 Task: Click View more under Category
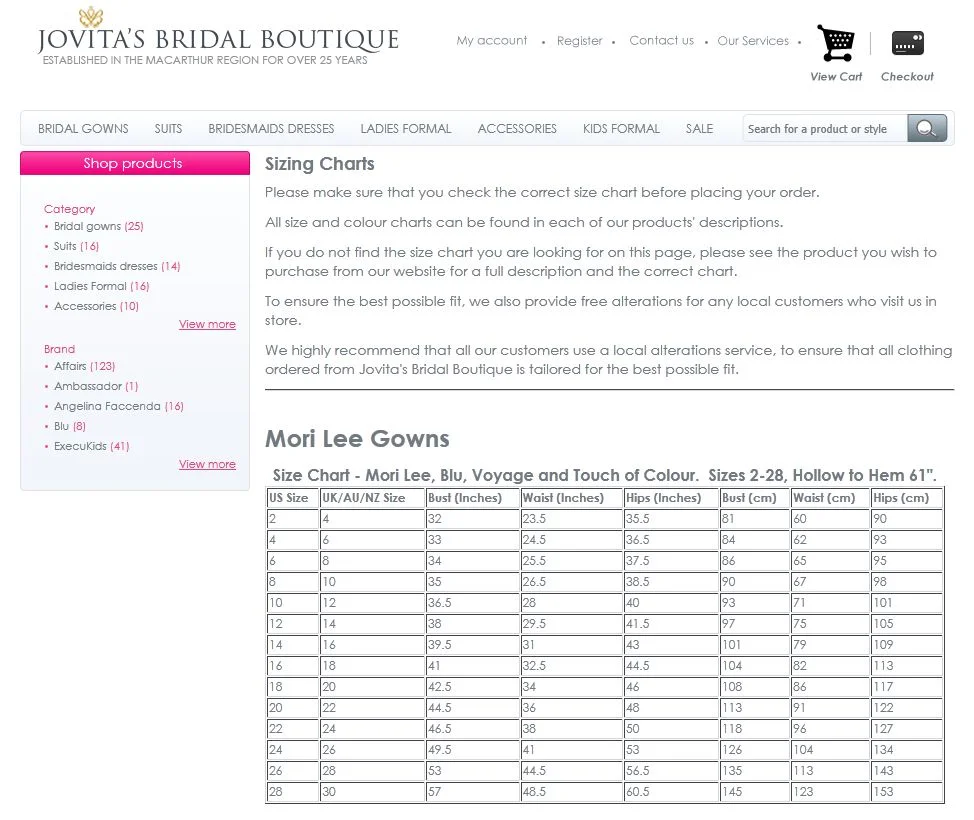coord(207,324)
